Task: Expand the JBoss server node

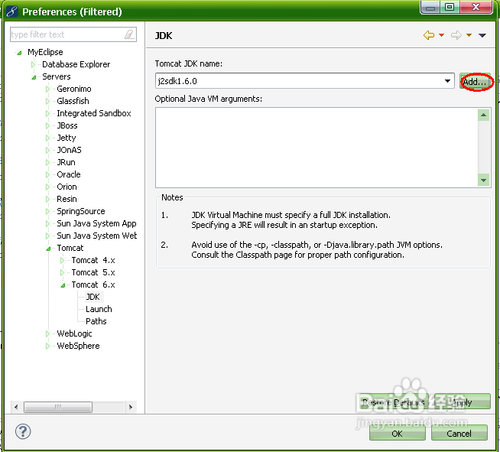Action: [x=48, y=126]
